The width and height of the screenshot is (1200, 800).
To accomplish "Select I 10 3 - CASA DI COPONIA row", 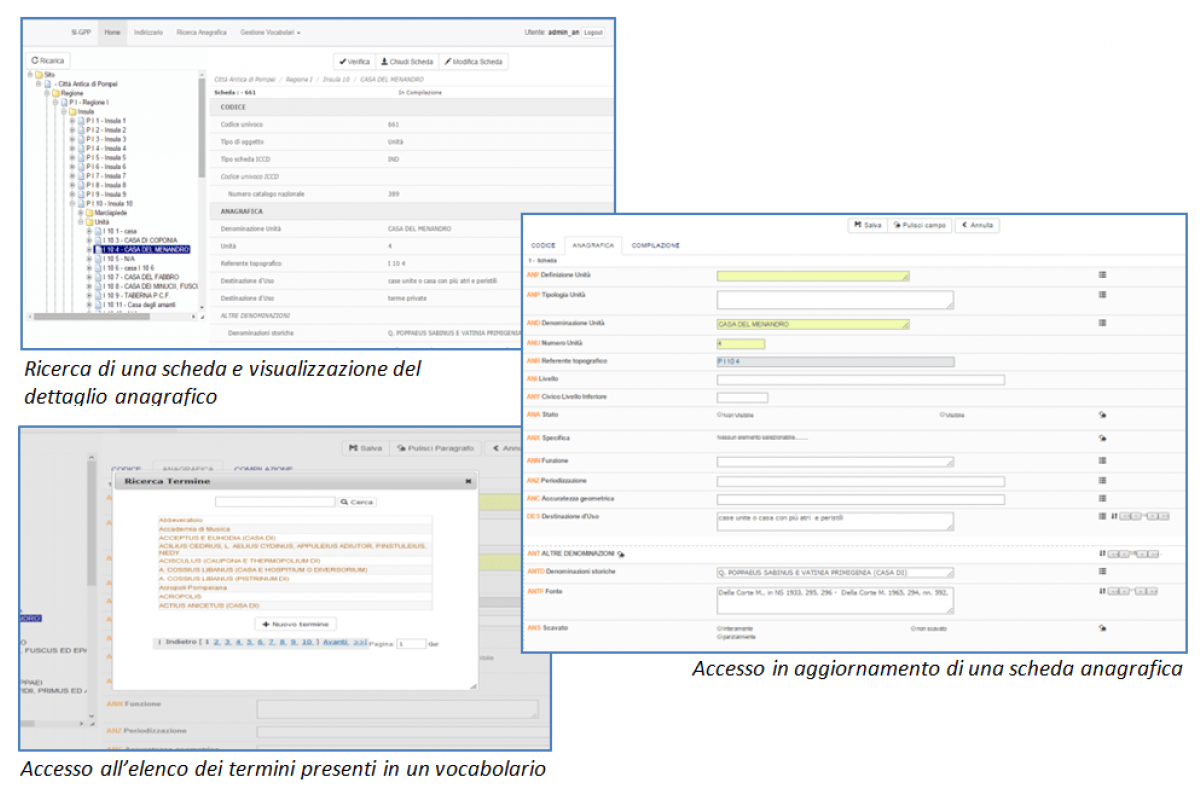I will click(x=139, y=240).
